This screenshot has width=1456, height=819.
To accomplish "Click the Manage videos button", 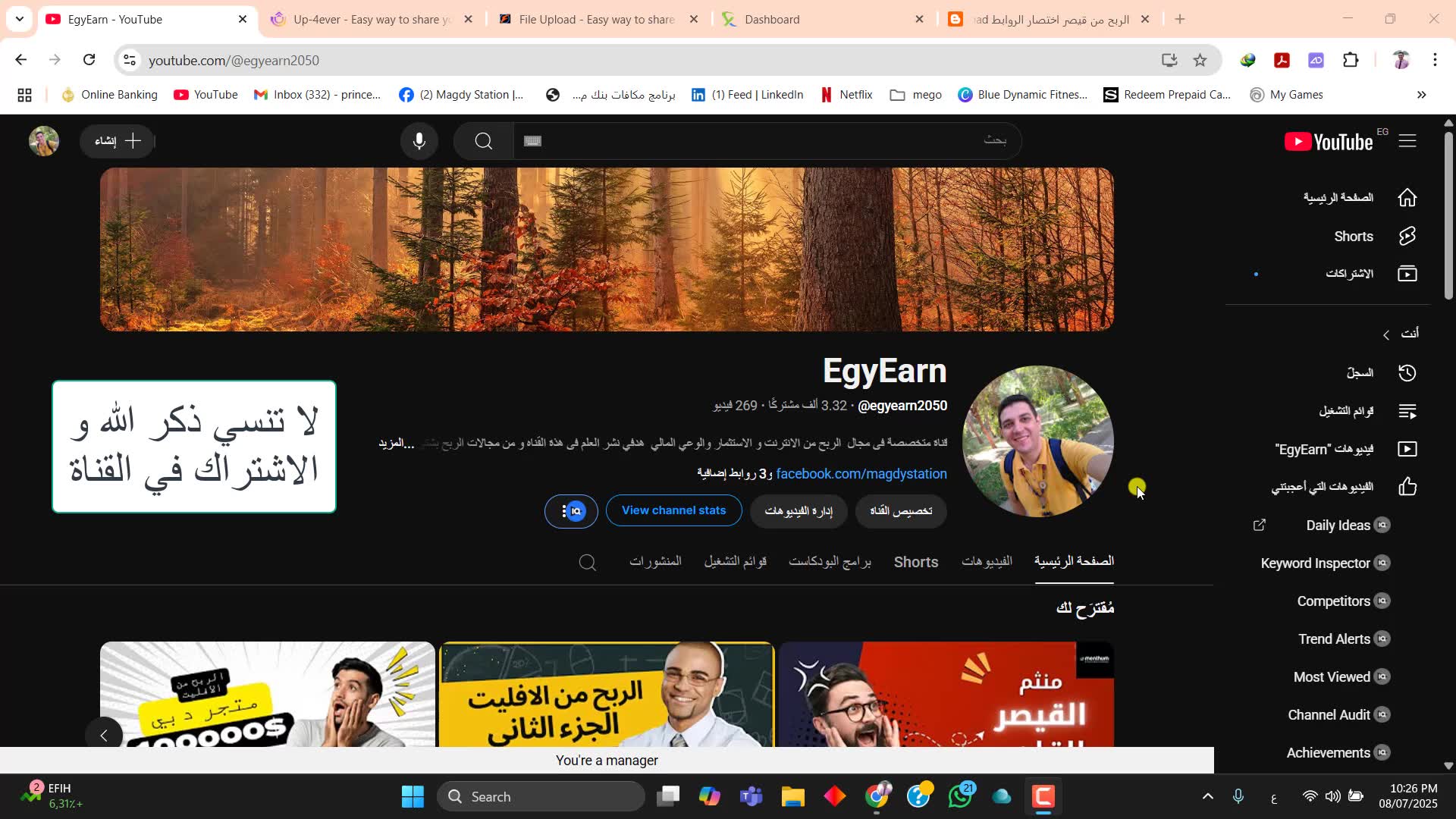I will coord(799,511).
